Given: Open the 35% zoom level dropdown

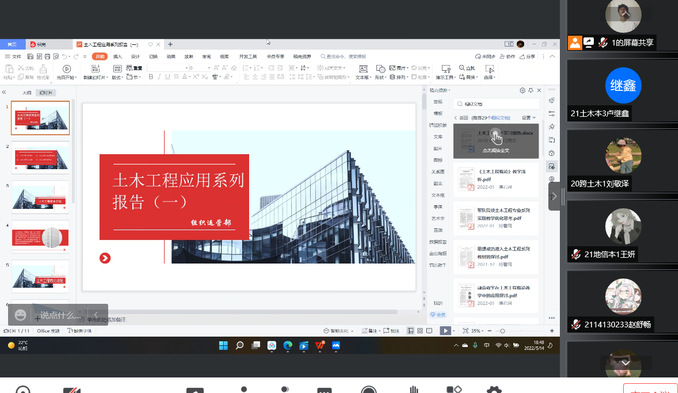Looking at the screenshot, I should 477,331.
